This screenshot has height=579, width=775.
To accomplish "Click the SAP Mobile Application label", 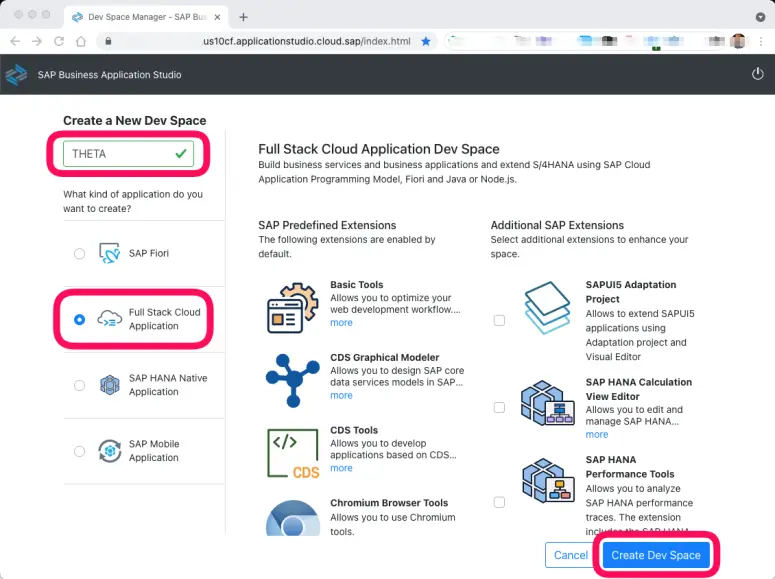I will [x=154, y=450].
